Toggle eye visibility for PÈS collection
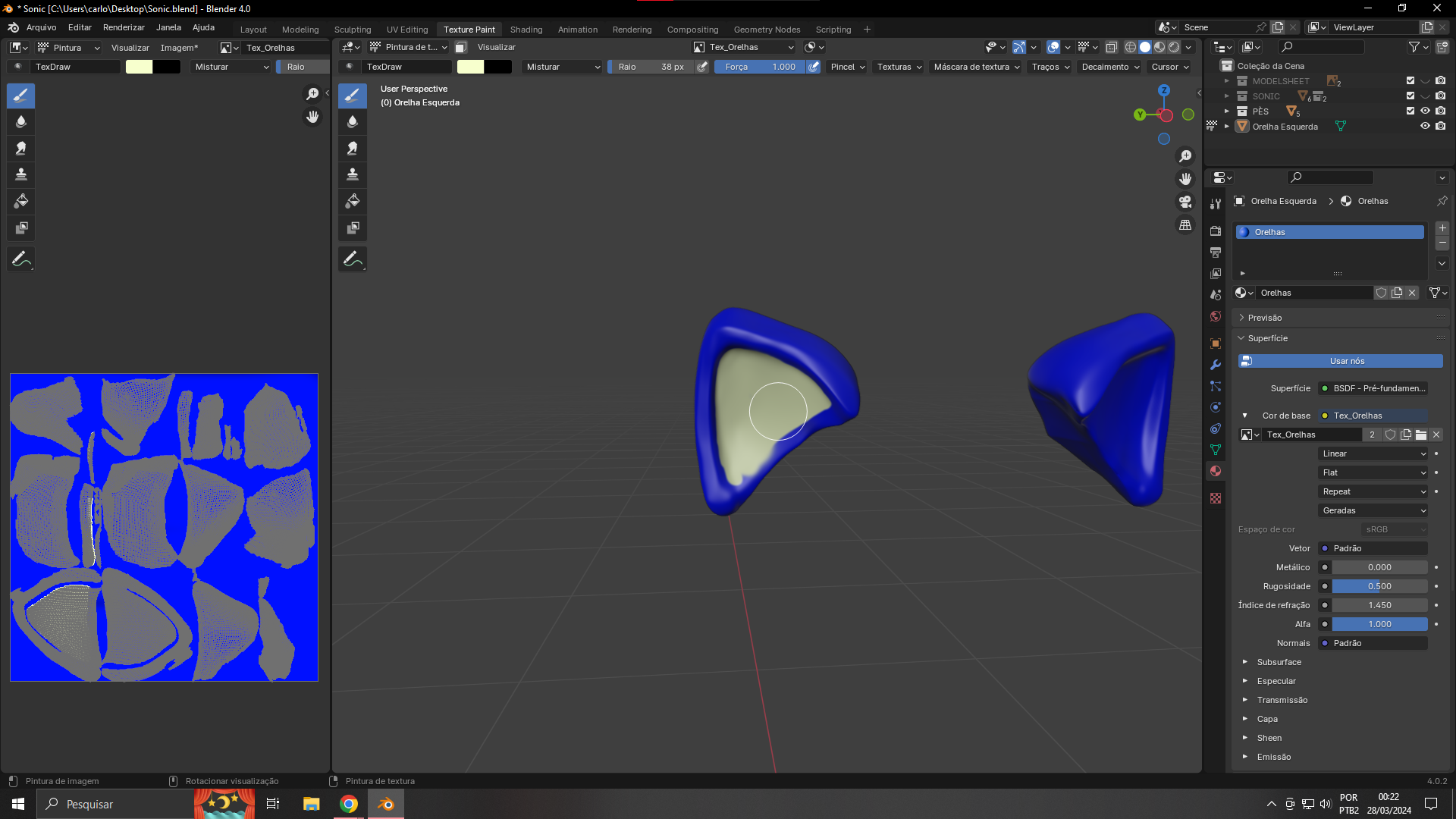1456x819 pixels. (1425, 111)
